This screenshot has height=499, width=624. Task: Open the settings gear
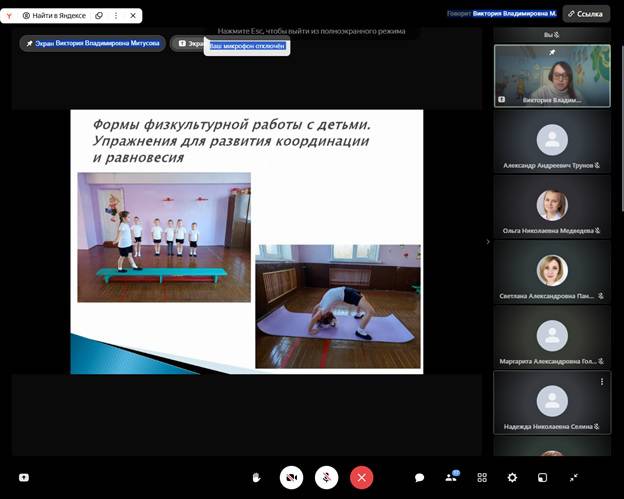(512, 477)
